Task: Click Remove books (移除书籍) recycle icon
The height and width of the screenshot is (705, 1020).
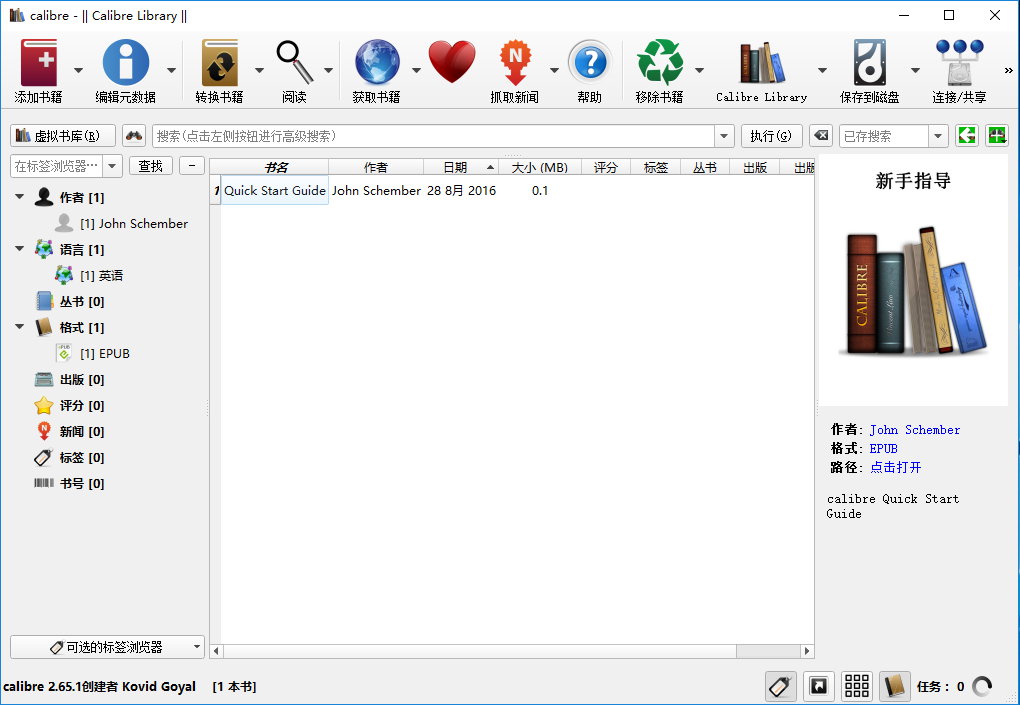Action: coord(660,63)
